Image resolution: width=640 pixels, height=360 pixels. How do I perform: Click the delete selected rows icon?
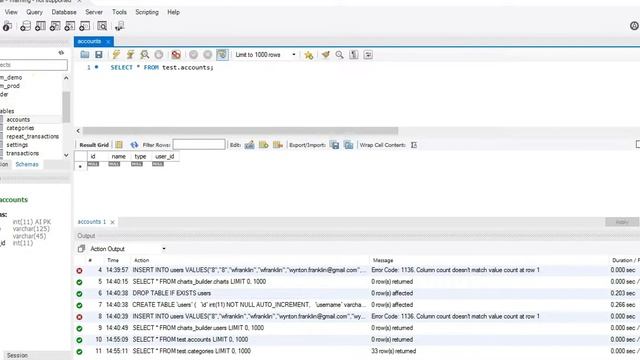(278, 144)
